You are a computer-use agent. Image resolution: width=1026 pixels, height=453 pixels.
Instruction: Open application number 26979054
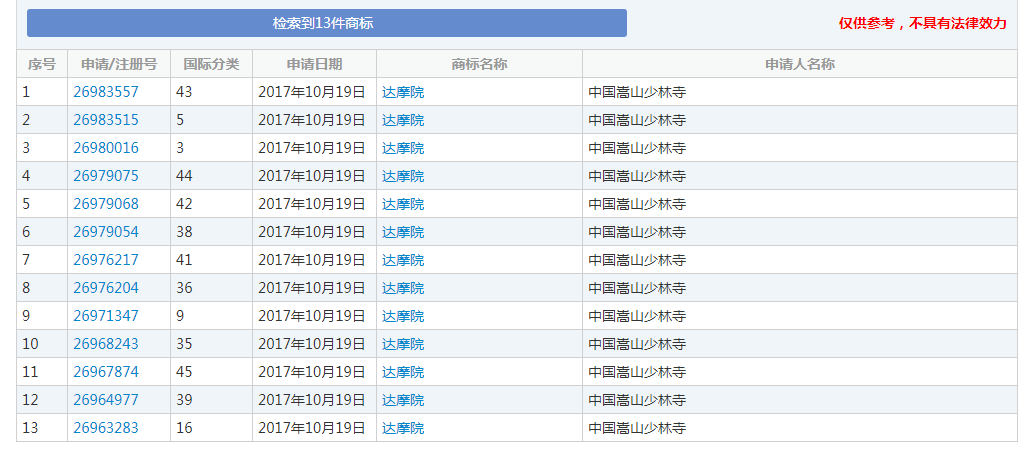[106, 232]
